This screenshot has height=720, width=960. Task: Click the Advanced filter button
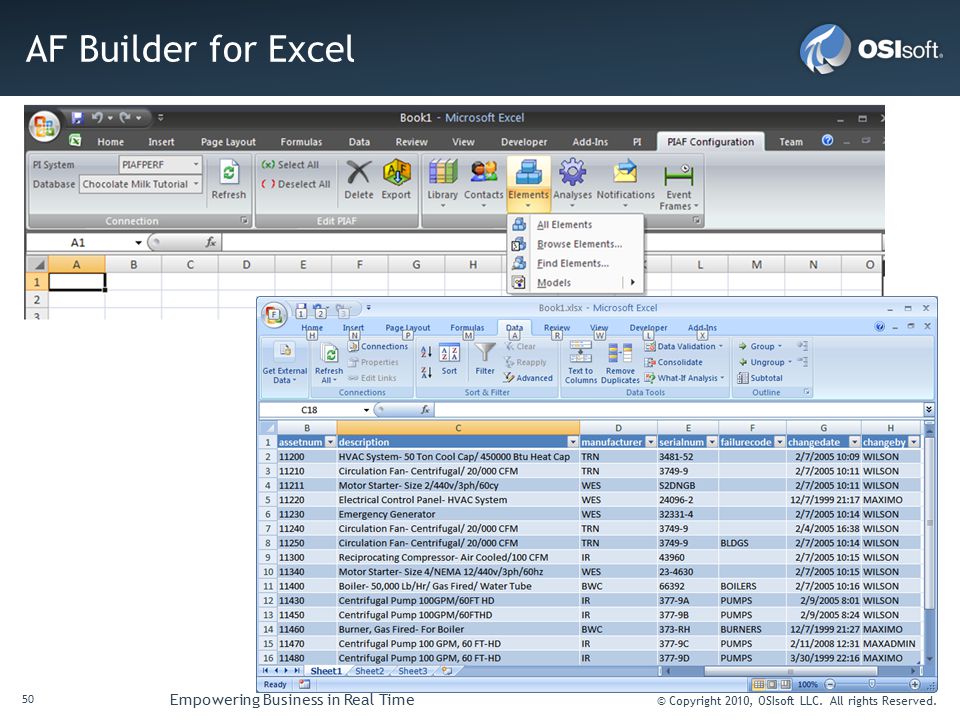coord(528,378)
